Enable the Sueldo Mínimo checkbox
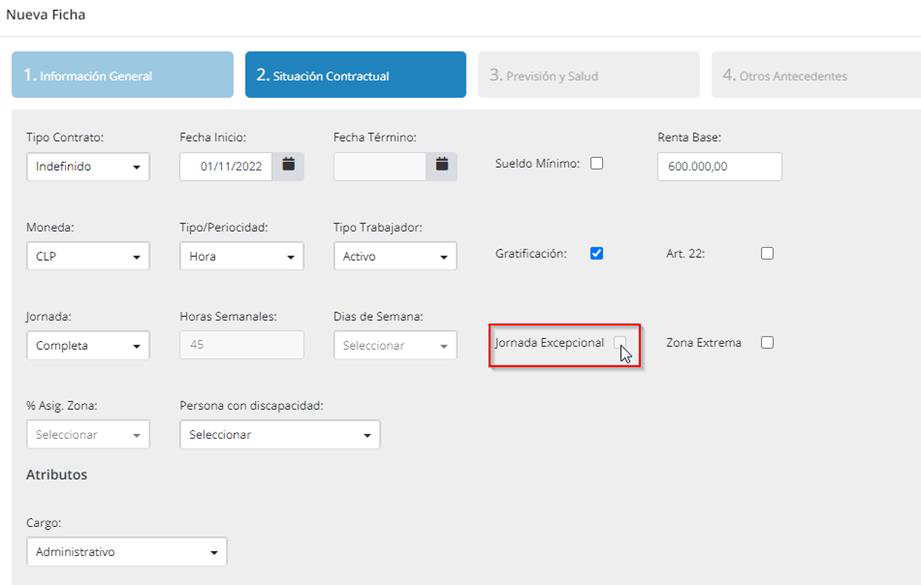The width and height of the screenshot is (921, 585). click(597, 164)
